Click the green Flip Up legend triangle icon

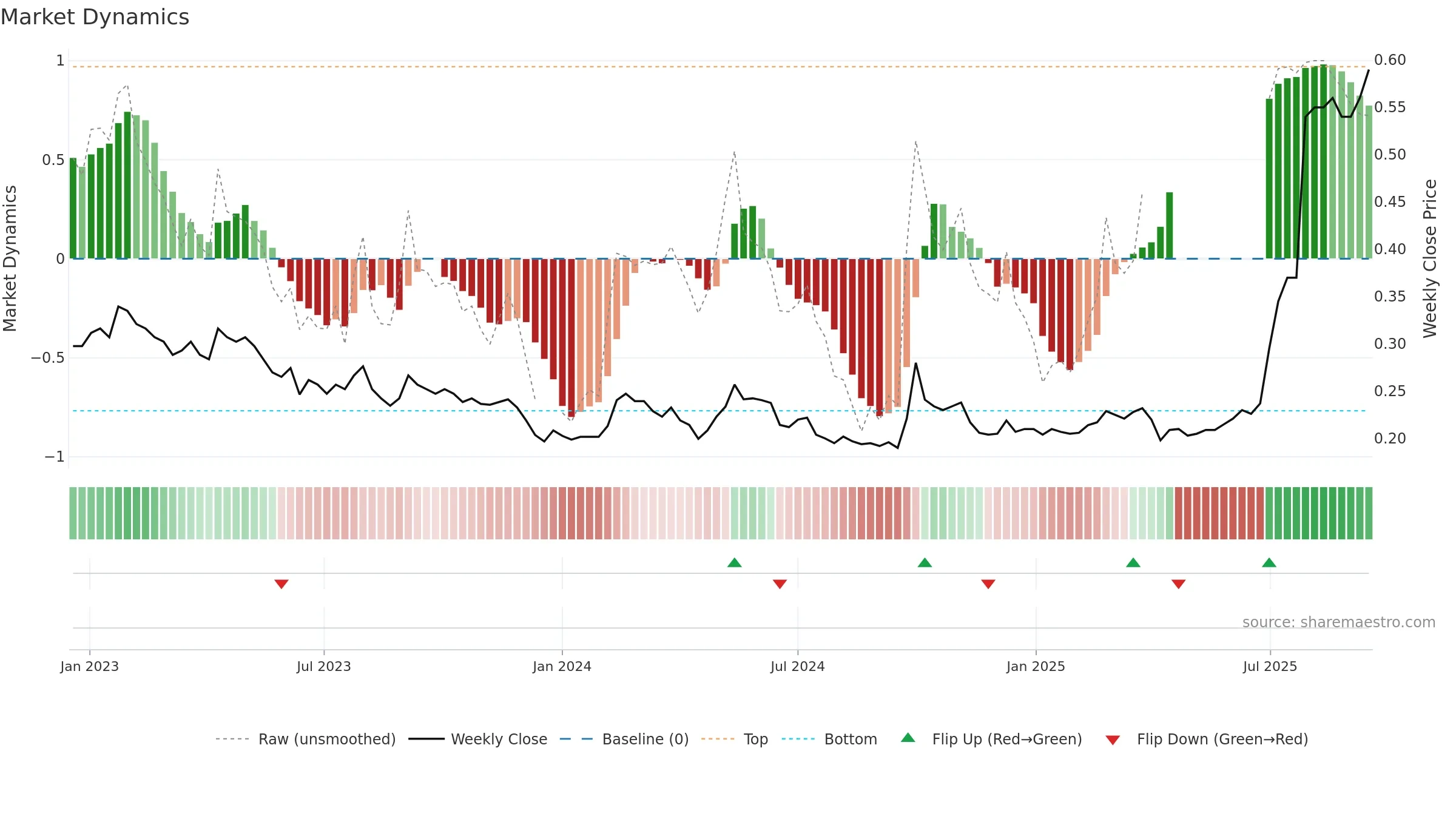click(908, 738)
